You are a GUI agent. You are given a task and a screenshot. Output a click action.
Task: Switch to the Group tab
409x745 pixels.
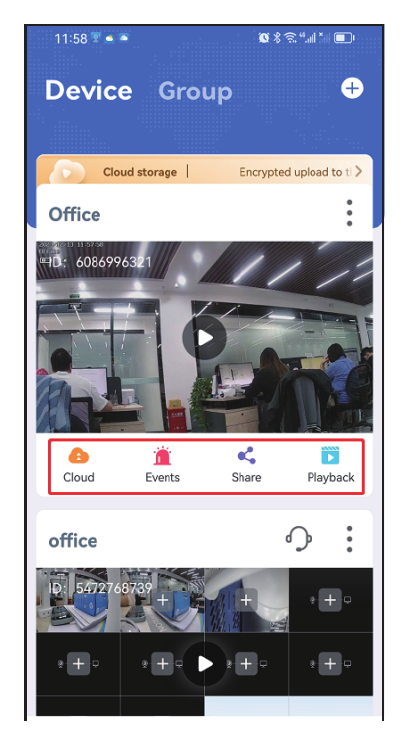tap(195, 92)
